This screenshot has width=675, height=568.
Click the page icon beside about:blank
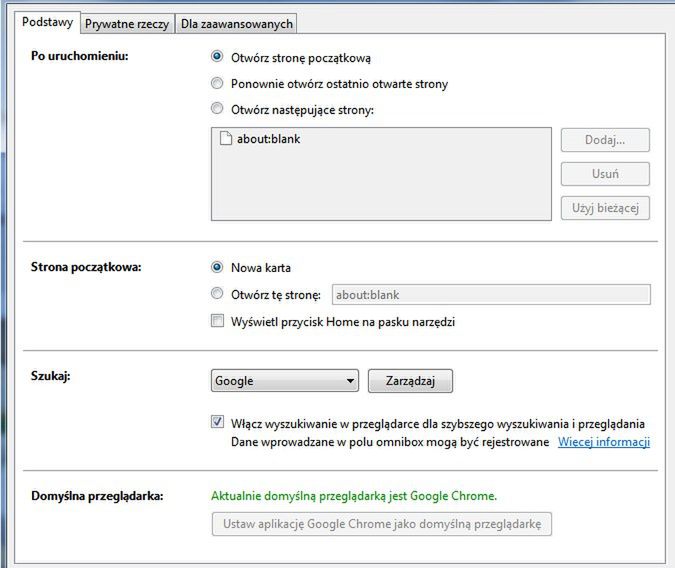pos(226,138)
